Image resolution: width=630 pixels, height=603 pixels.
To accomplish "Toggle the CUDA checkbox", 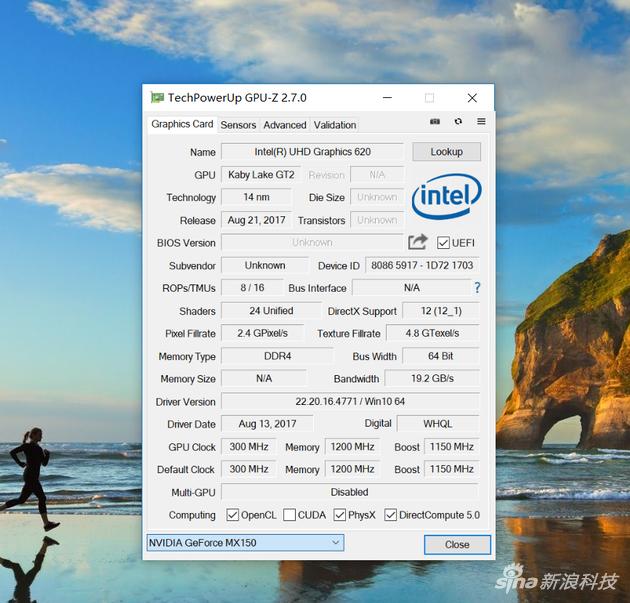I will pyautogui.click(x=289, y=515).
